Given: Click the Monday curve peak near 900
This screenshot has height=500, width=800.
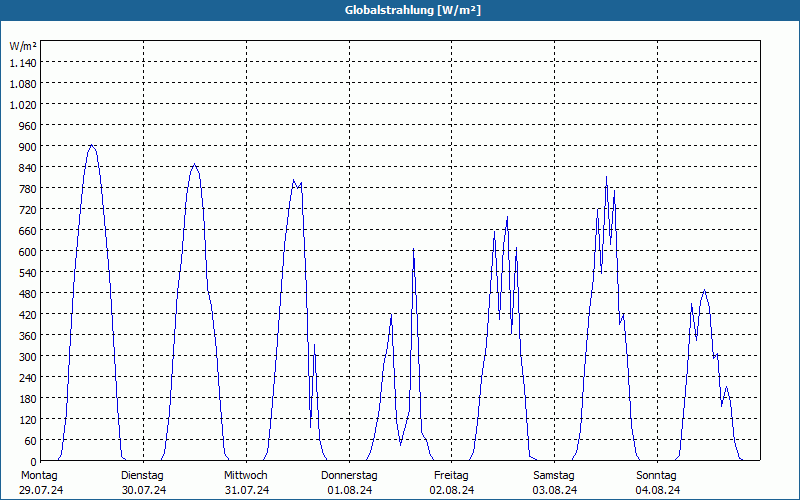Looking at the screenshot, I should coord(91,145).
